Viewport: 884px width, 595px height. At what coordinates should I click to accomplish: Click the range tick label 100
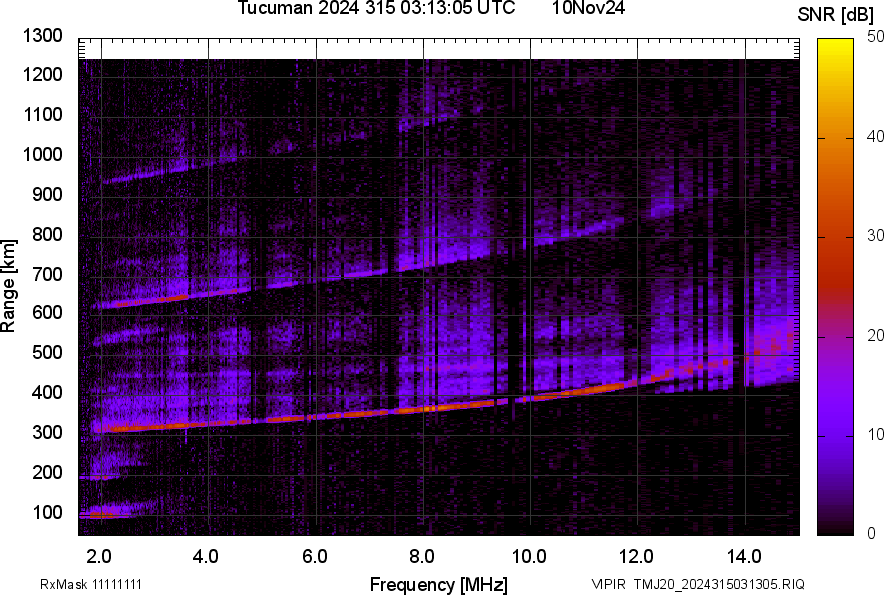coord(47,512)
